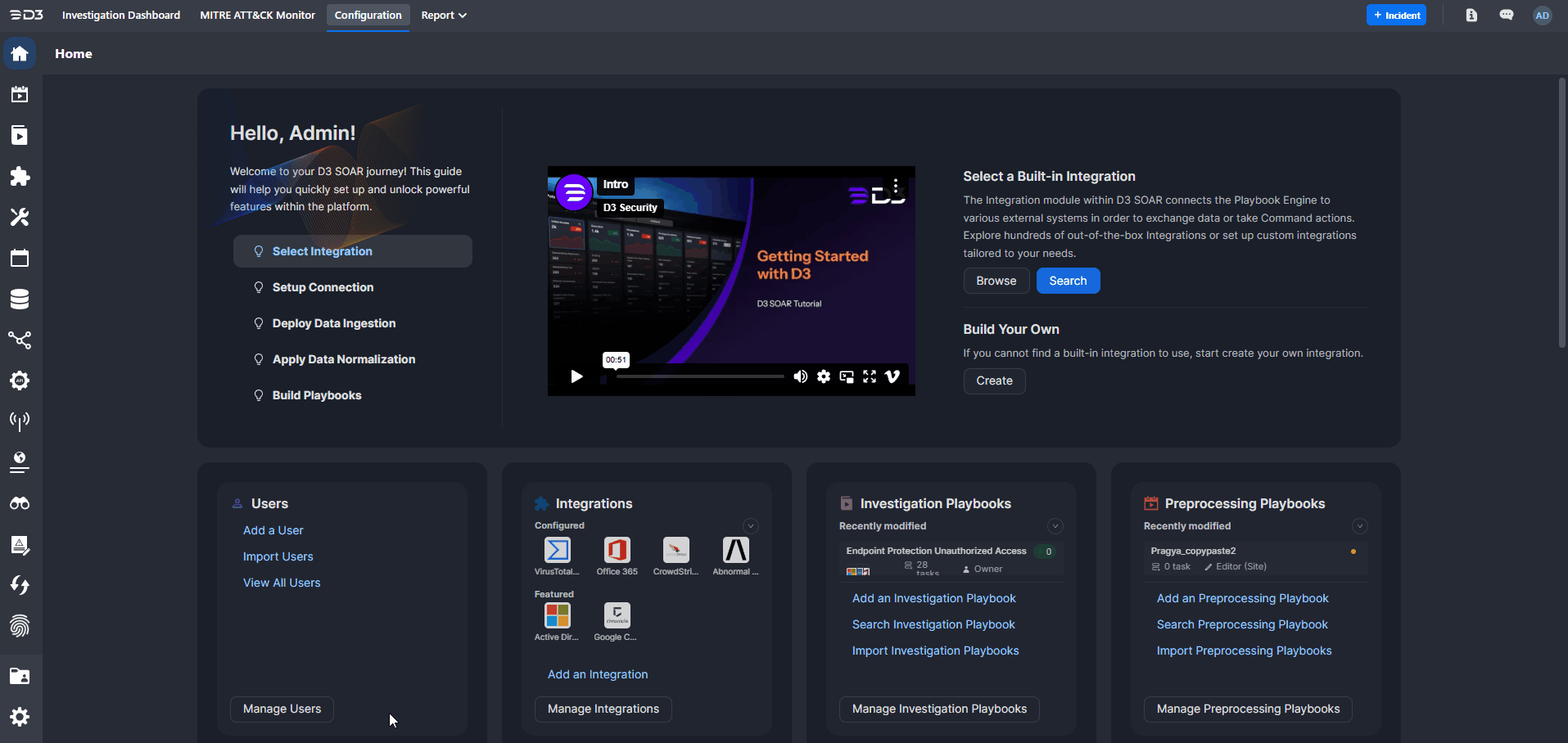Image resolution: width=1568 pixels, height=743 pixels.
Task: Open the Investigation Dashboard tab
Action: (121, 16)
